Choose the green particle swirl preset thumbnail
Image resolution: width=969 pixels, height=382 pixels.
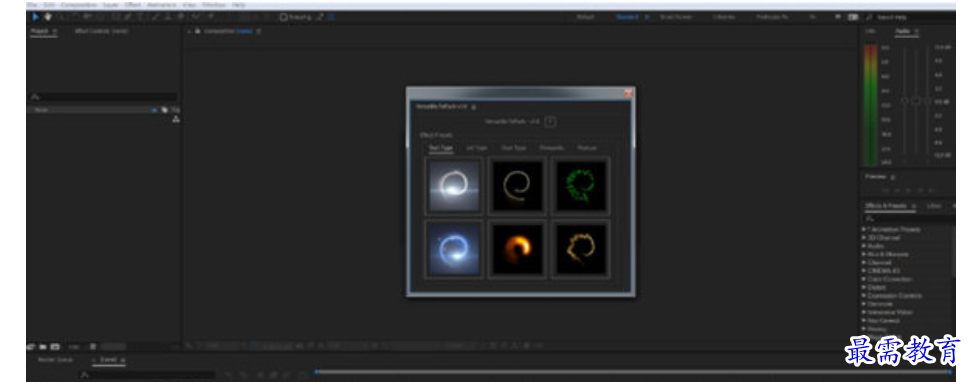tap(580, 184)
